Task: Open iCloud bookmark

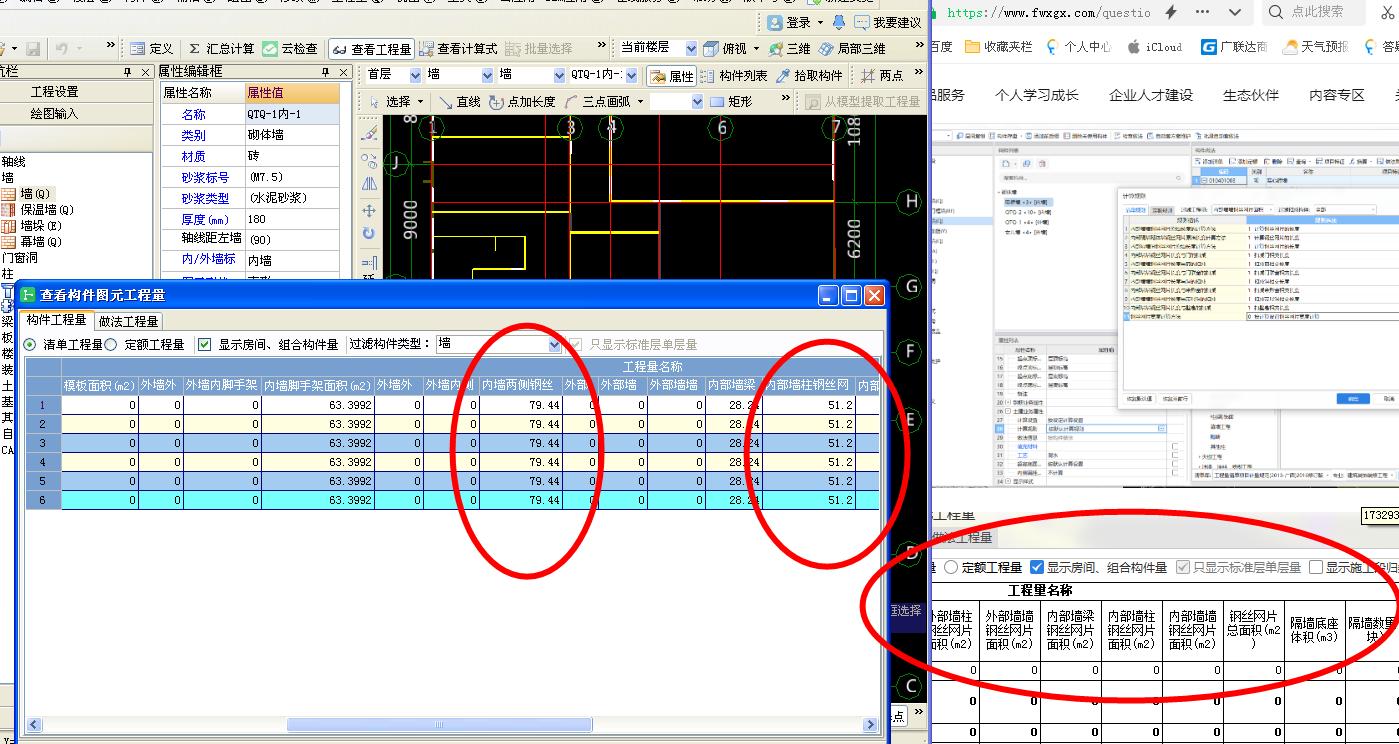Action: 1154,46
